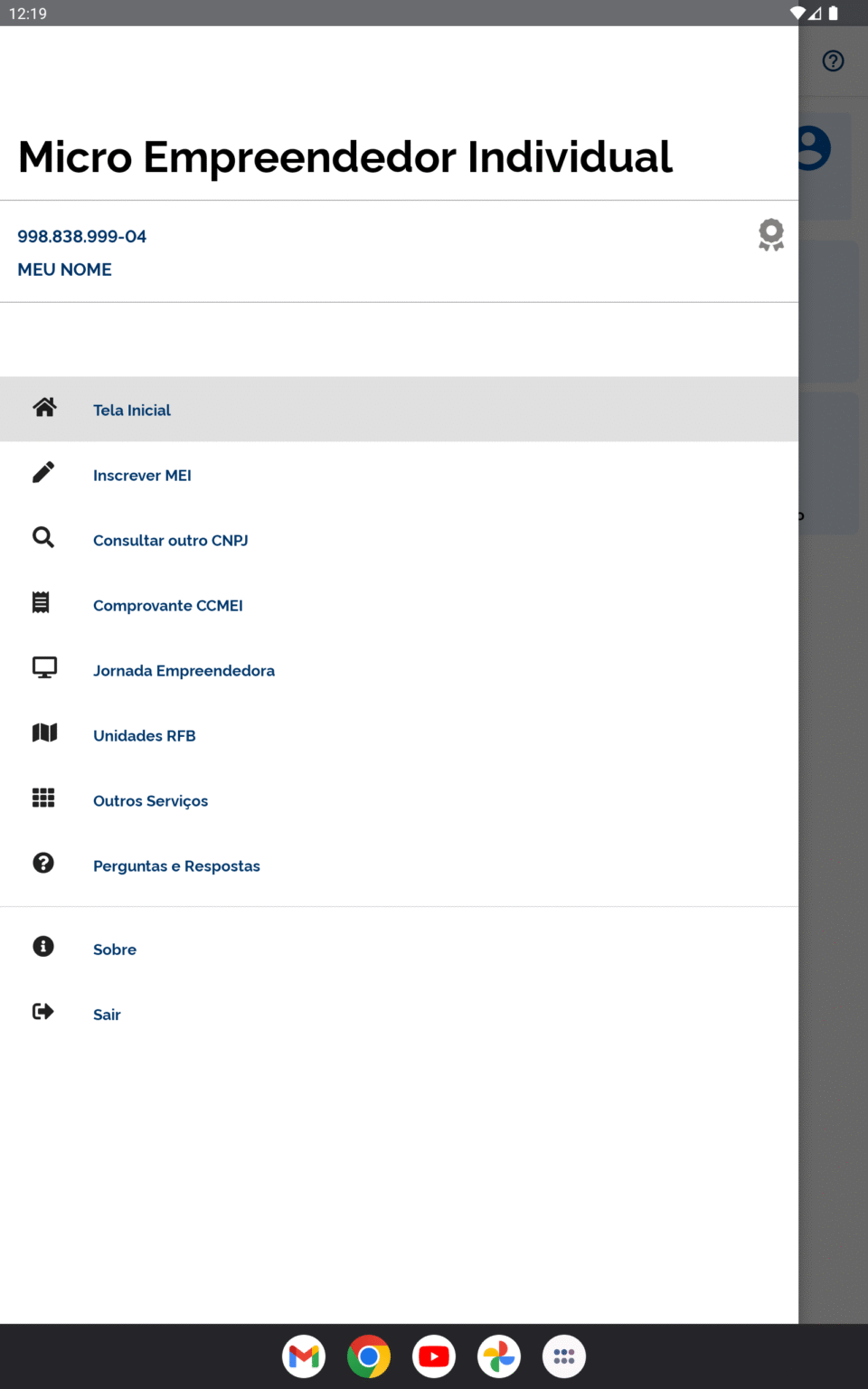Screen dimensions: 868x1389
Task: Click the Inscrever MEI pencil icon
Action: [43, 472]
